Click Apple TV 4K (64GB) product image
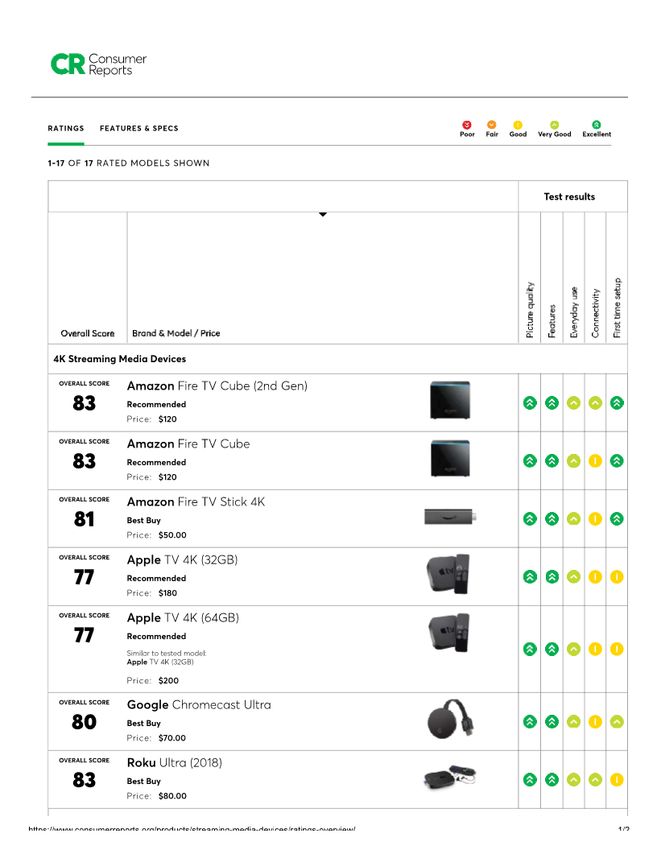 tap(448, 632)
